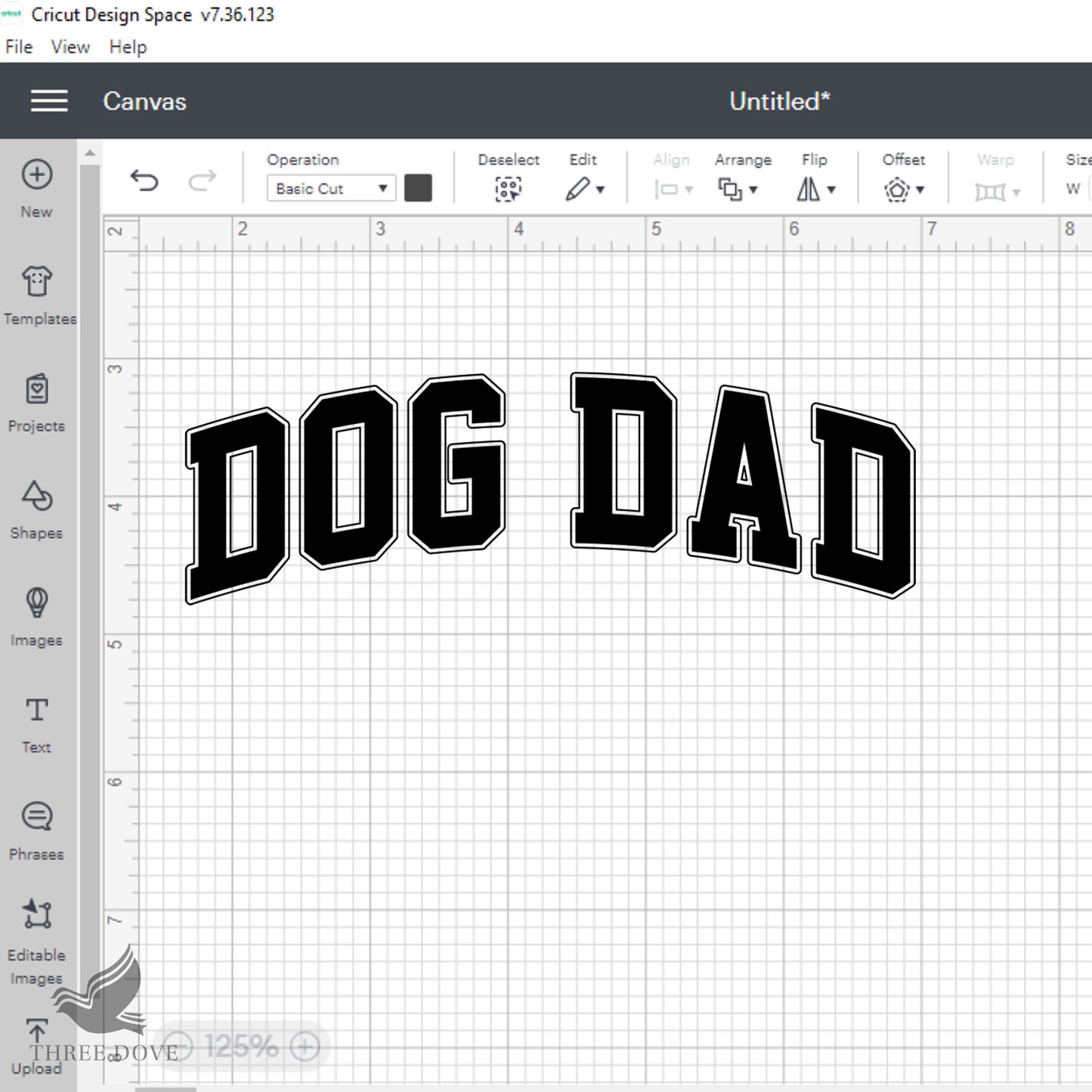Undo the last action
The height and width of the screenshot is (1092, 1092).
click(144, 181)
